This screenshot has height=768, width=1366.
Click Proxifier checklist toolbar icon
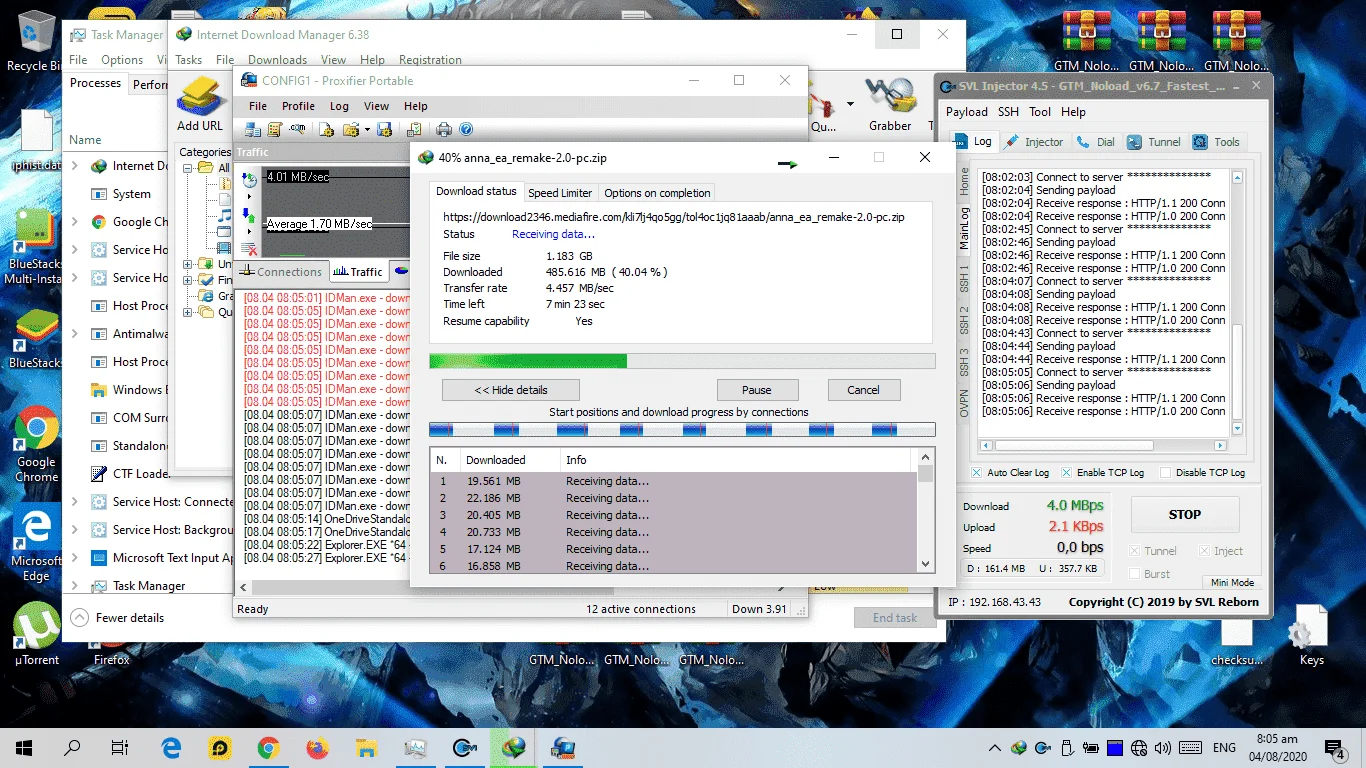pyautogui.click(x=414, y=129)
